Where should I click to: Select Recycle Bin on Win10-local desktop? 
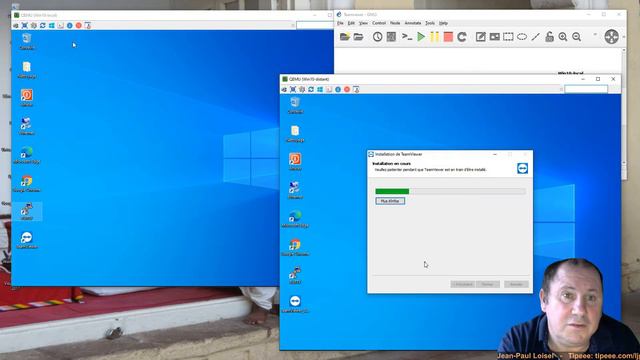(27, 42)
